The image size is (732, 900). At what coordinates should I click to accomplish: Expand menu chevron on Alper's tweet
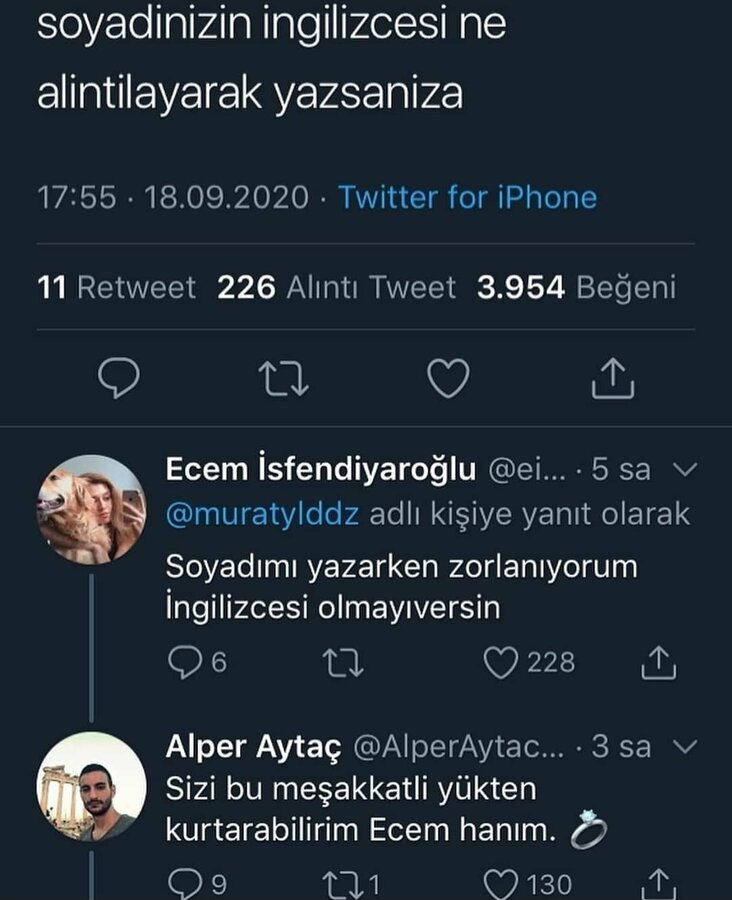coord(686,746)
